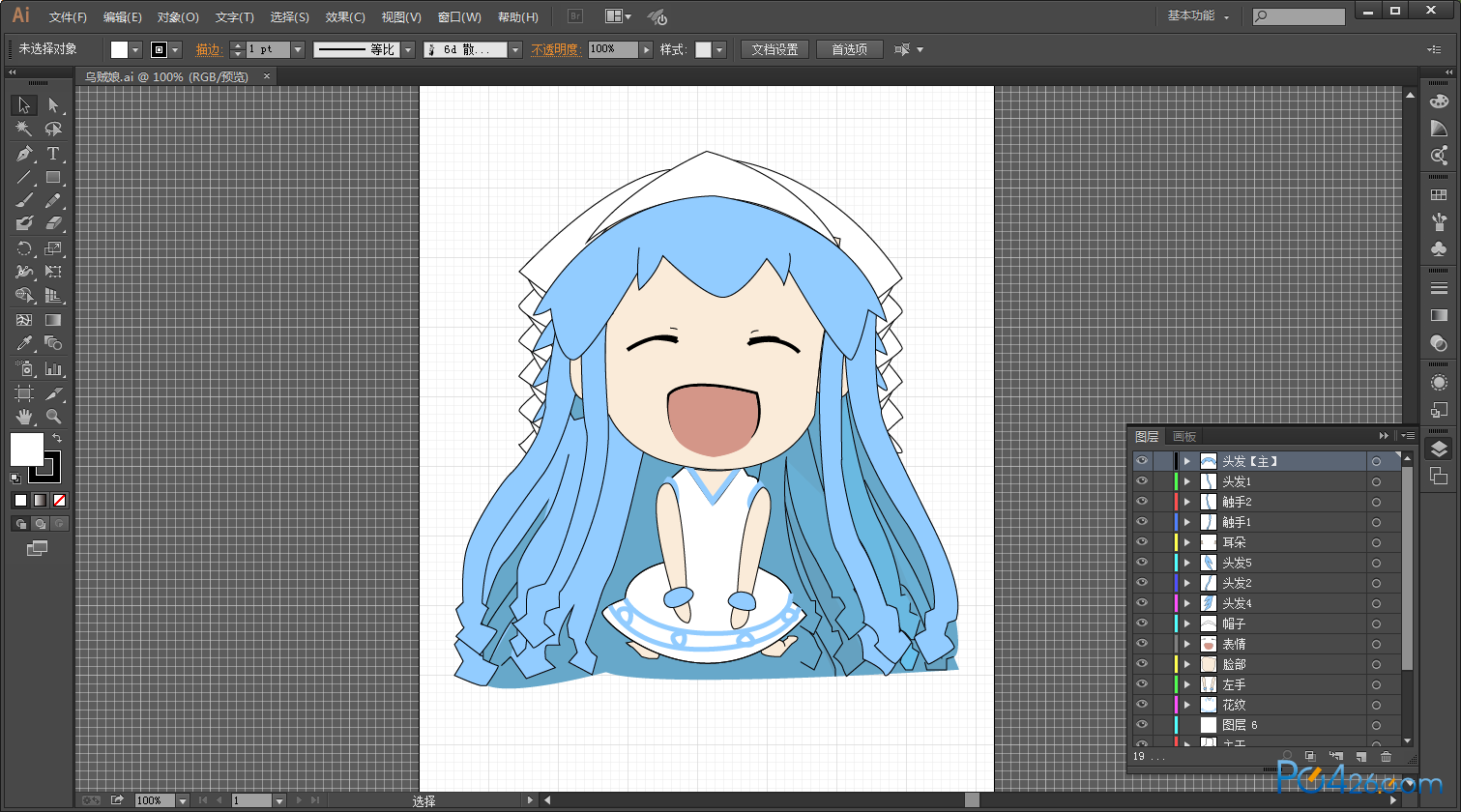Select the Hand tool

click(24, 417)
